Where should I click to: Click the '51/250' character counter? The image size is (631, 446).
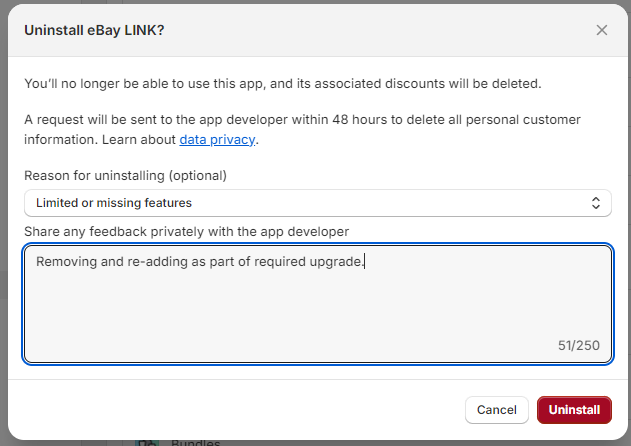pos(579,345)
